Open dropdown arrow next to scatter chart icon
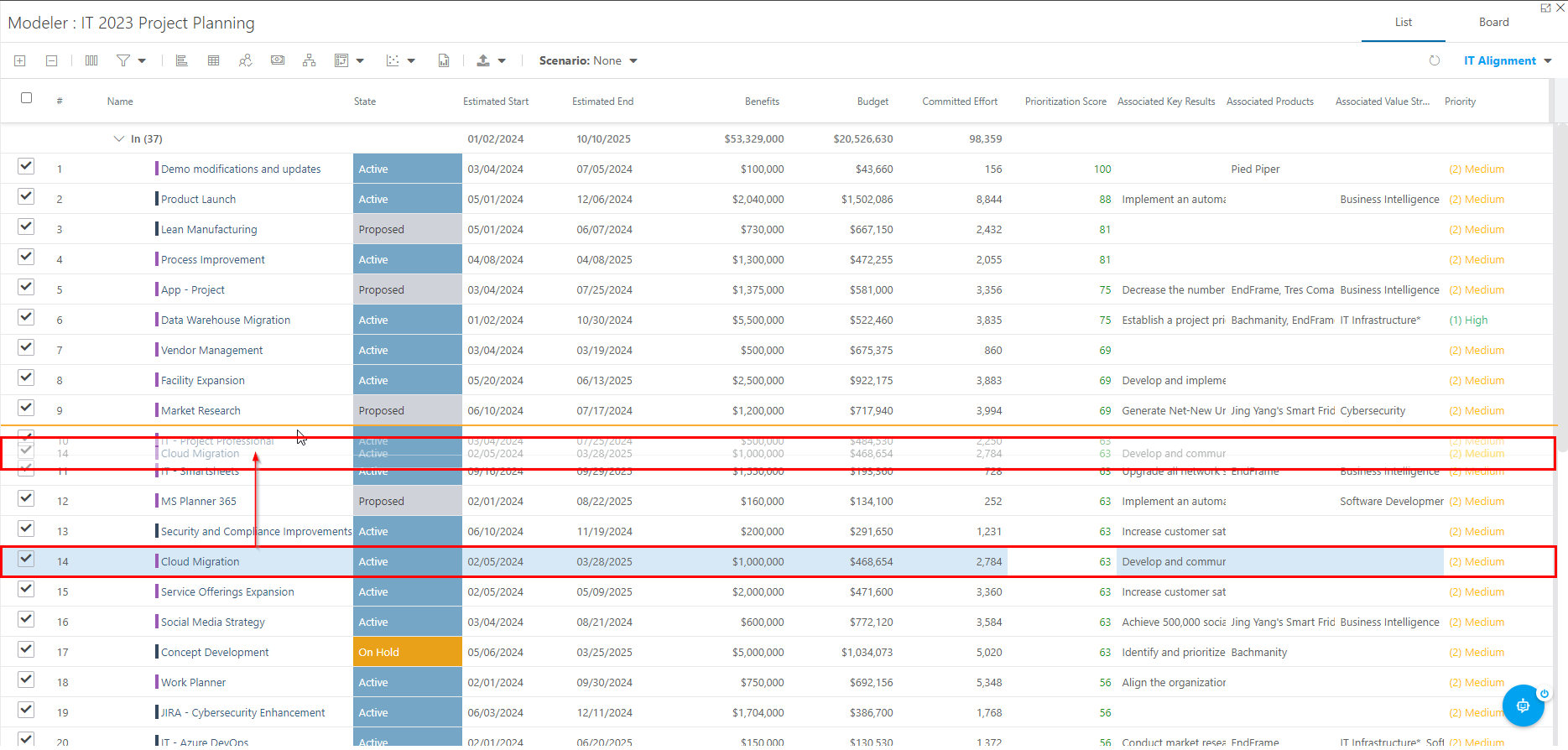Viewport: 1568px width, 750px height. click(x=411, y=60)
